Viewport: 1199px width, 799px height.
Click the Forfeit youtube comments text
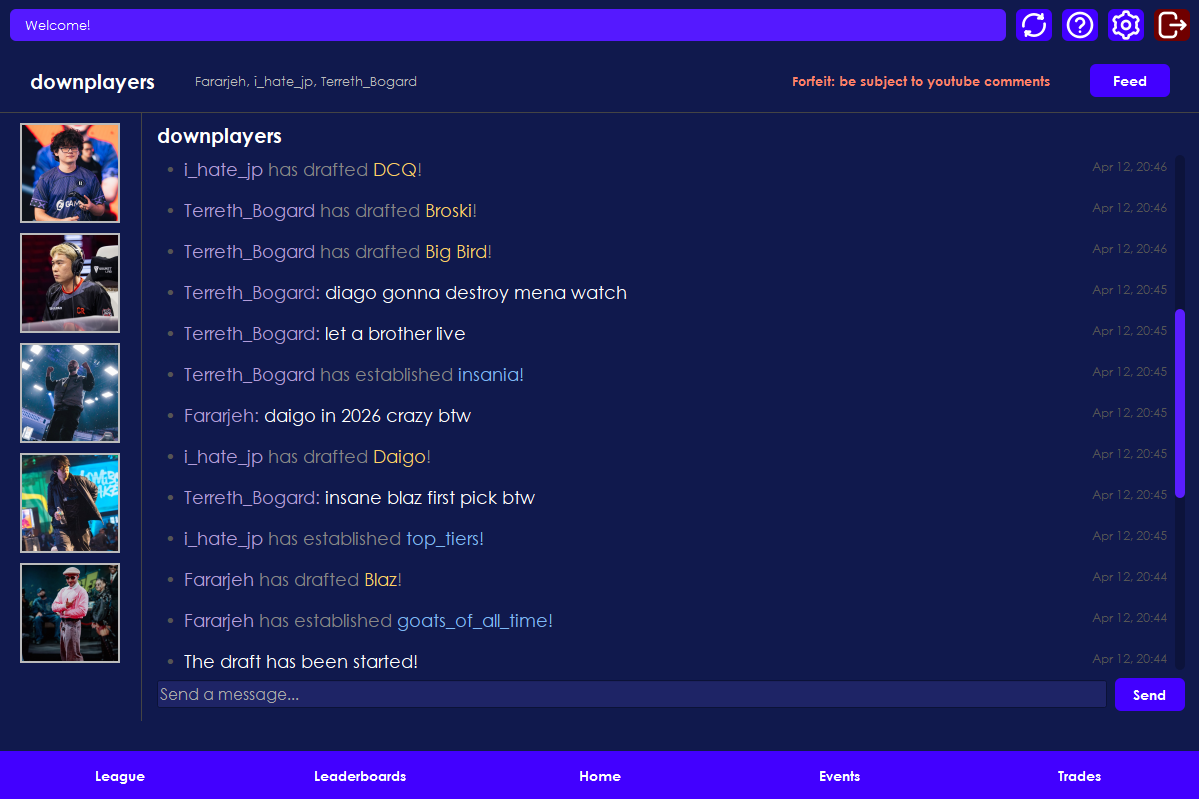[921, 81]
